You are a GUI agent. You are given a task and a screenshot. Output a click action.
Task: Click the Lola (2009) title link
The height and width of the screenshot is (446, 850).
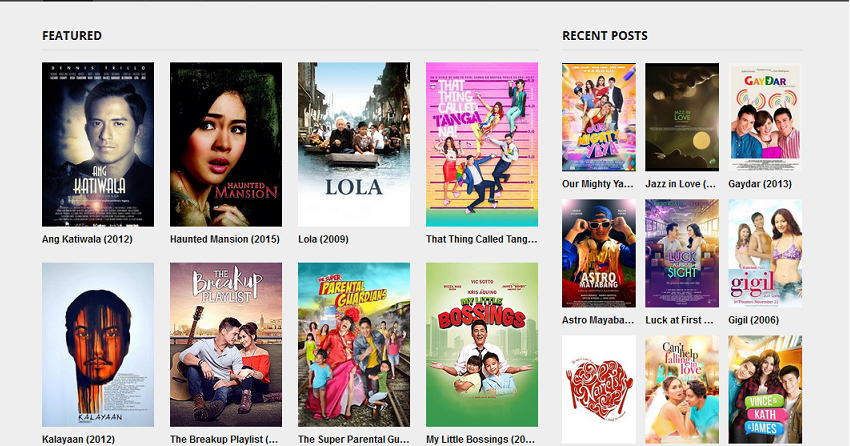(x=323, y=239)
